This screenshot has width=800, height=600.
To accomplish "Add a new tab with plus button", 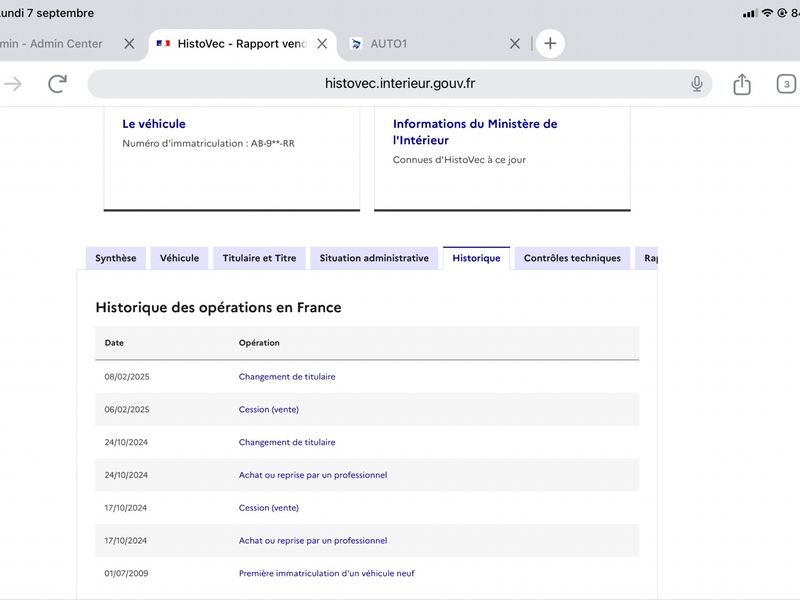I will click(x=550, y=43).
